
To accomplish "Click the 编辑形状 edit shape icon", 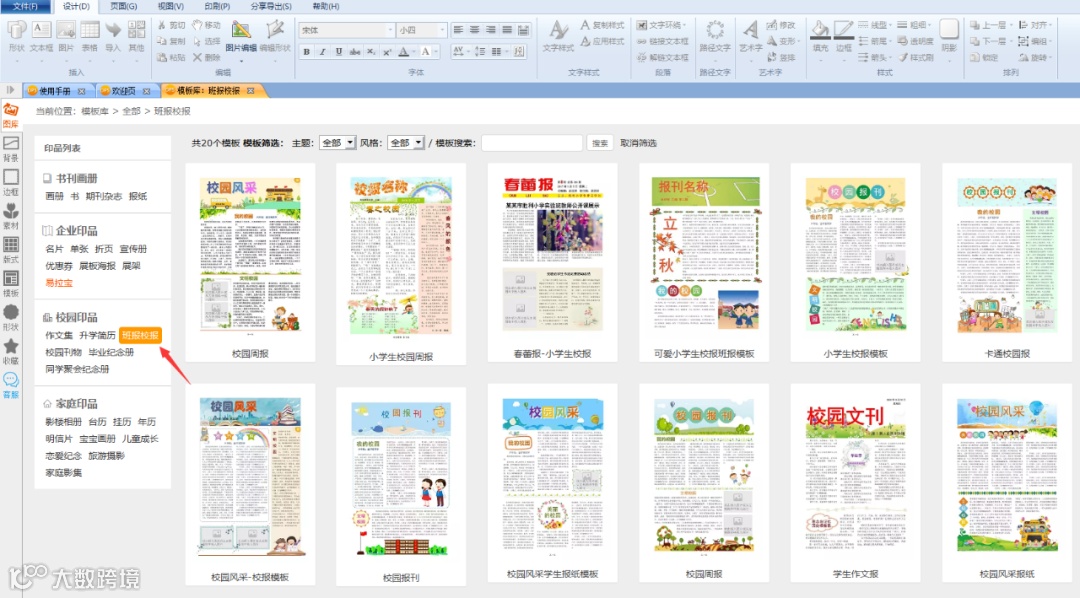I will pyautogui.click(x=275, y=37).
